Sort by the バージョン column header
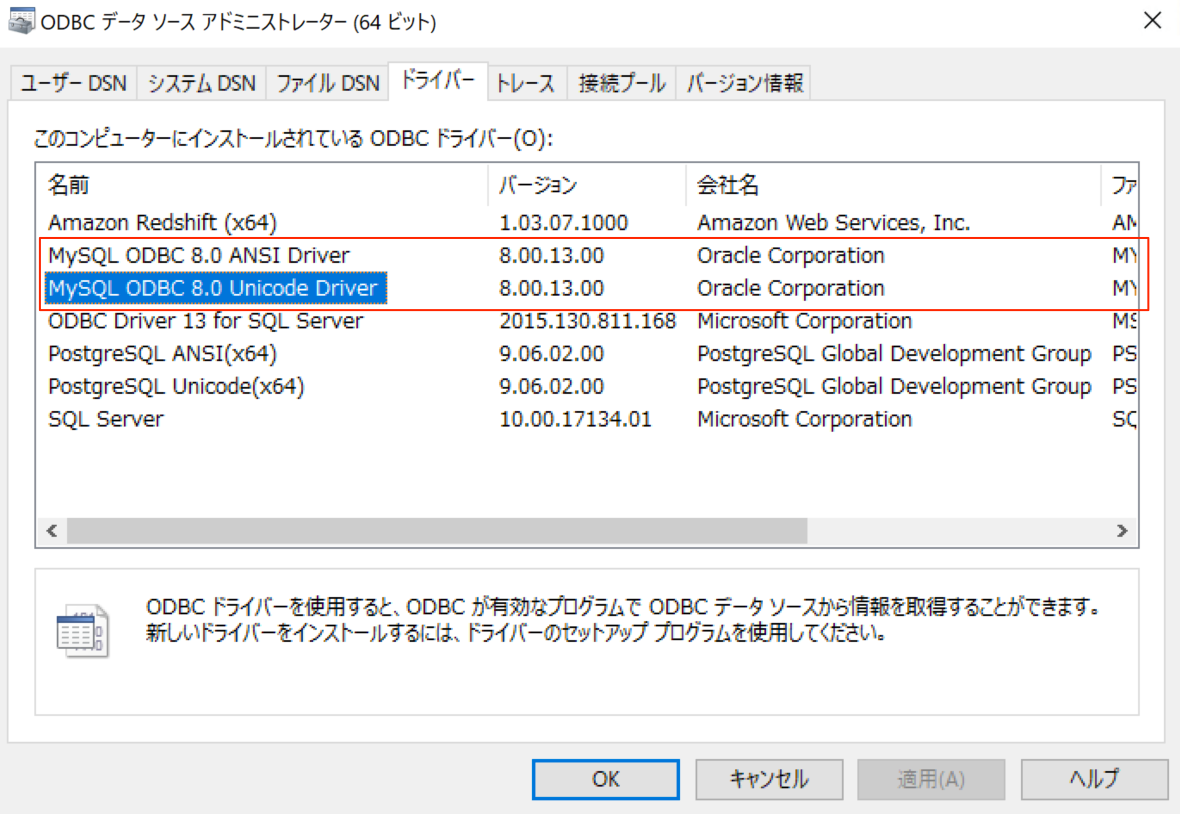This screenshot has width=1180, height=814. [587, 185]
